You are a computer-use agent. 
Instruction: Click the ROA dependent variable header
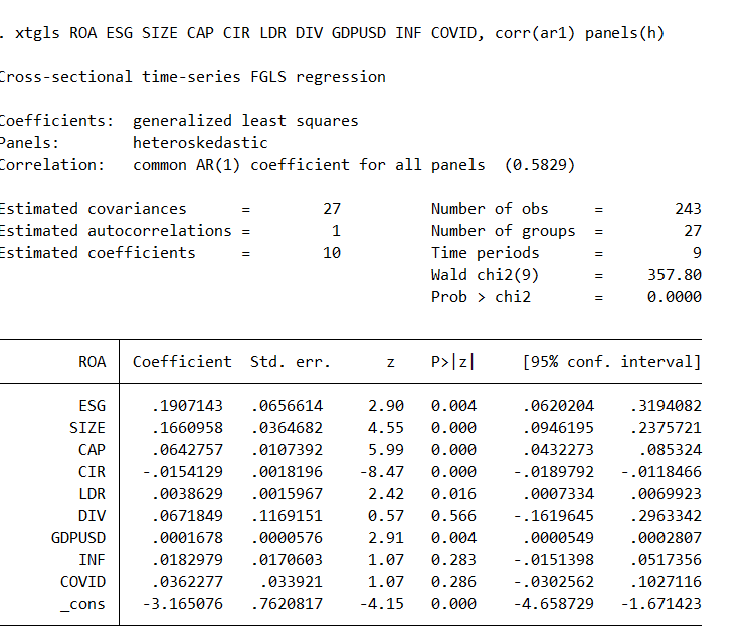pos(91,361)
